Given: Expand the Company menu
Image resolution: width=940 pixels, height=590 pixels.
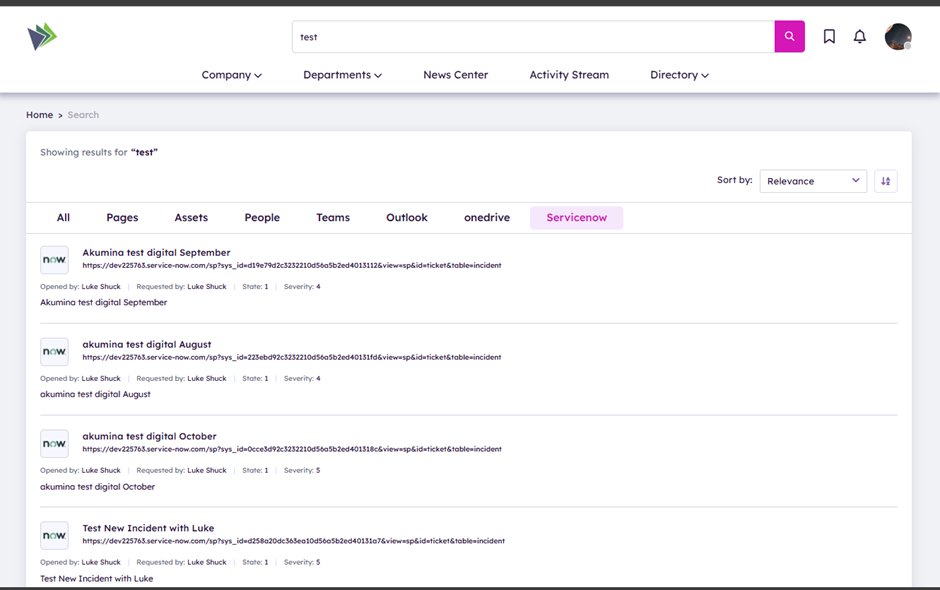Looking at the screenshot, I should (x=231, y=75).
